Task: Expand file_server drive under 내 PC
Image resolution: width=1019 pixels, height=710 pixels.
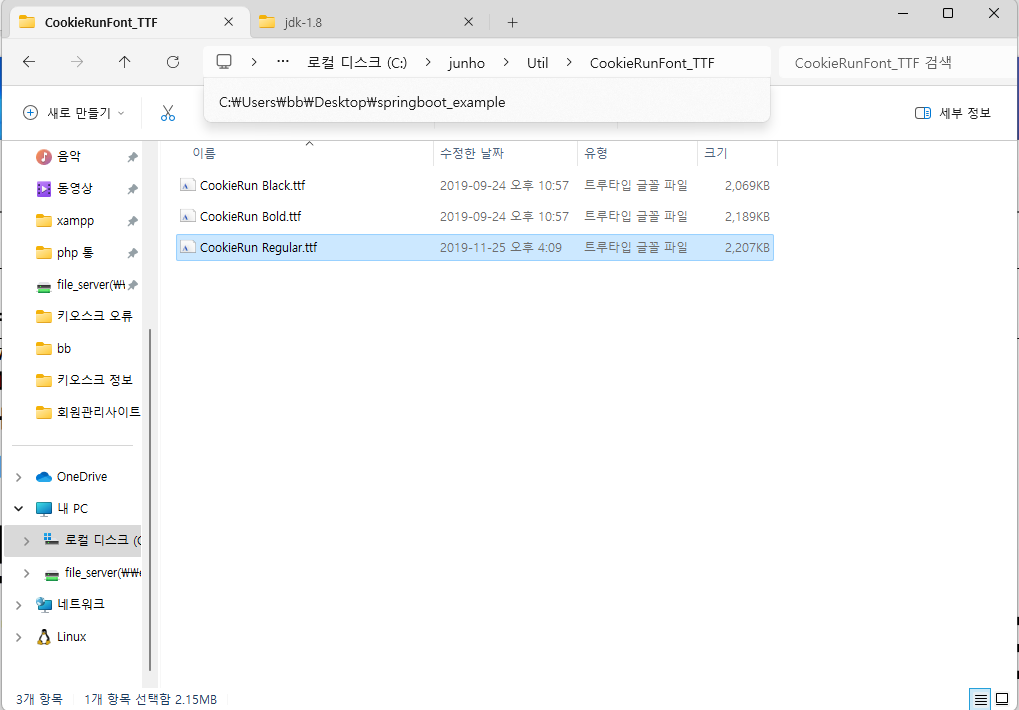Action: (x=27, y=573)
